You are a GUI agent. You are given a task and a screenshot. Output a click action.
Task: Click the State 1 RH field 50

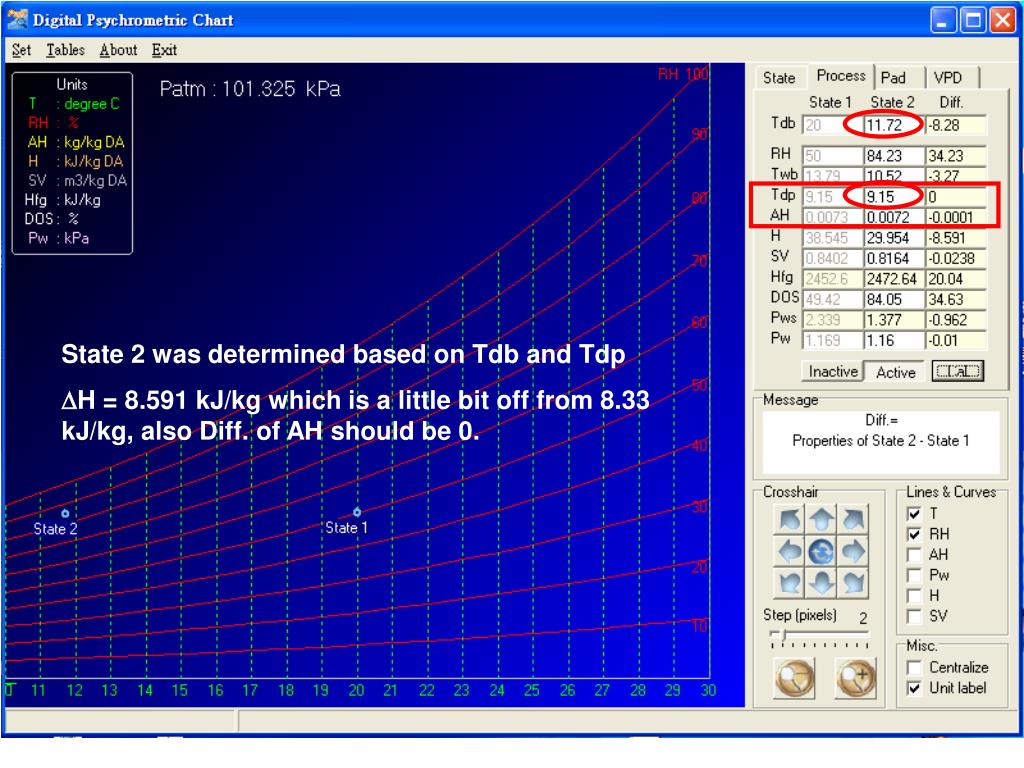pyautogui.click(x=832, y=156)
